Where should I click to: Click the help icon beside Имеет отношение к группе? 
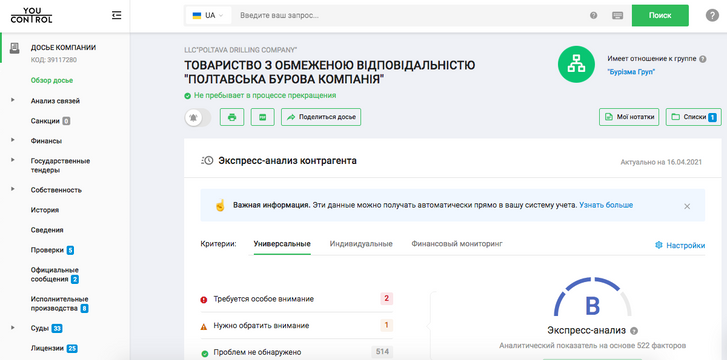pyautogui.click(x=703, y=59)
